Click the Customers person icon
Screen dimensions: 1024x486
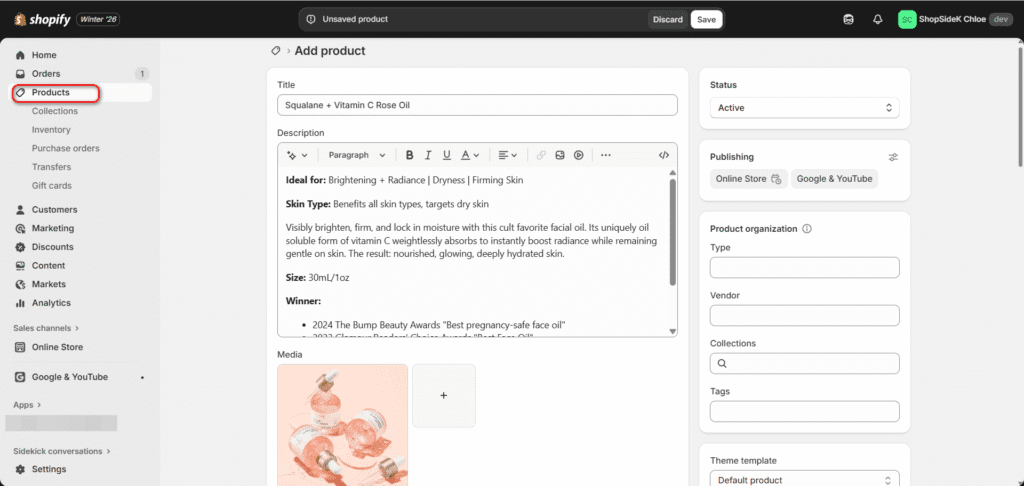[x=20, y=210]
